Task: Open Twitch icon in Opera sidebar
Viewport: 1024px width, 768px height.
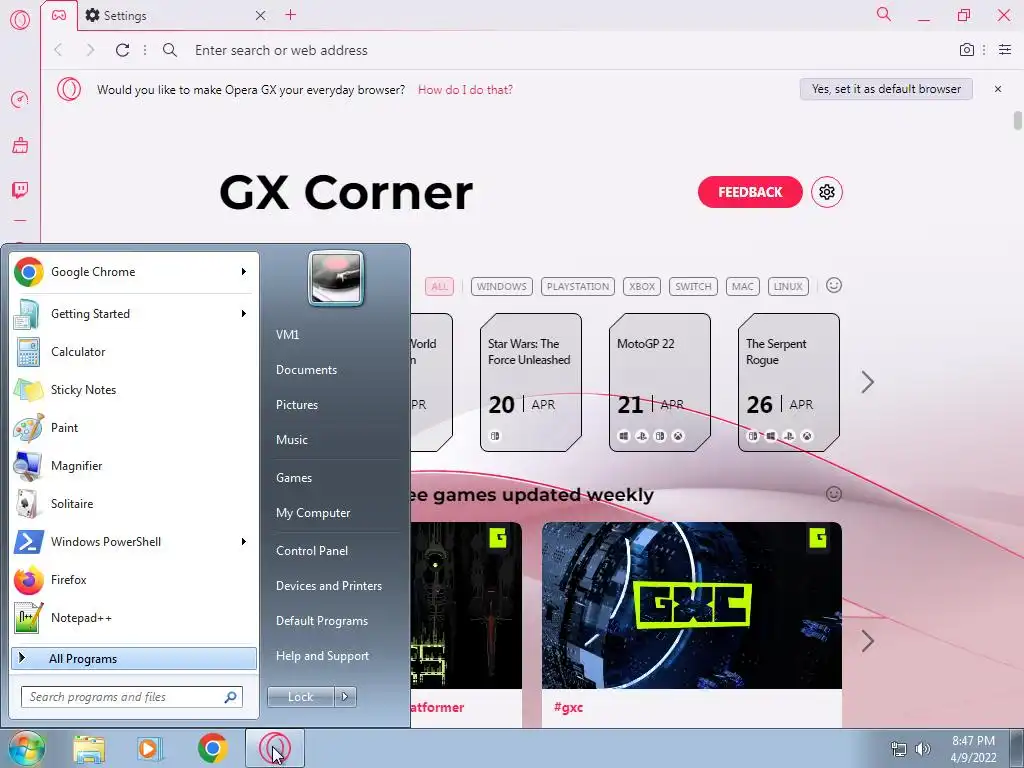Action: point(20,190)
